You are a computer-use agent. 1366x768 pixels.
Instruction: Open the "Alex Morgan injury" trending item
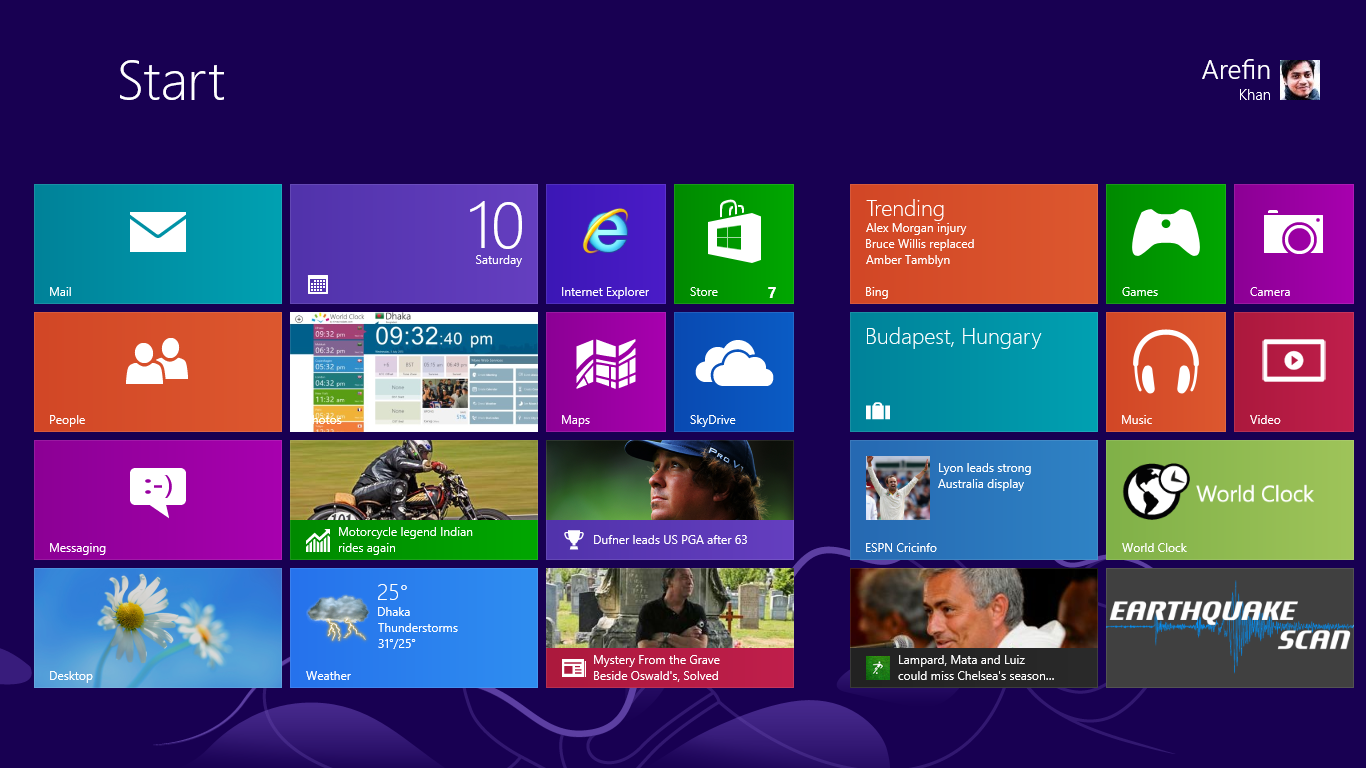(916, 228)
